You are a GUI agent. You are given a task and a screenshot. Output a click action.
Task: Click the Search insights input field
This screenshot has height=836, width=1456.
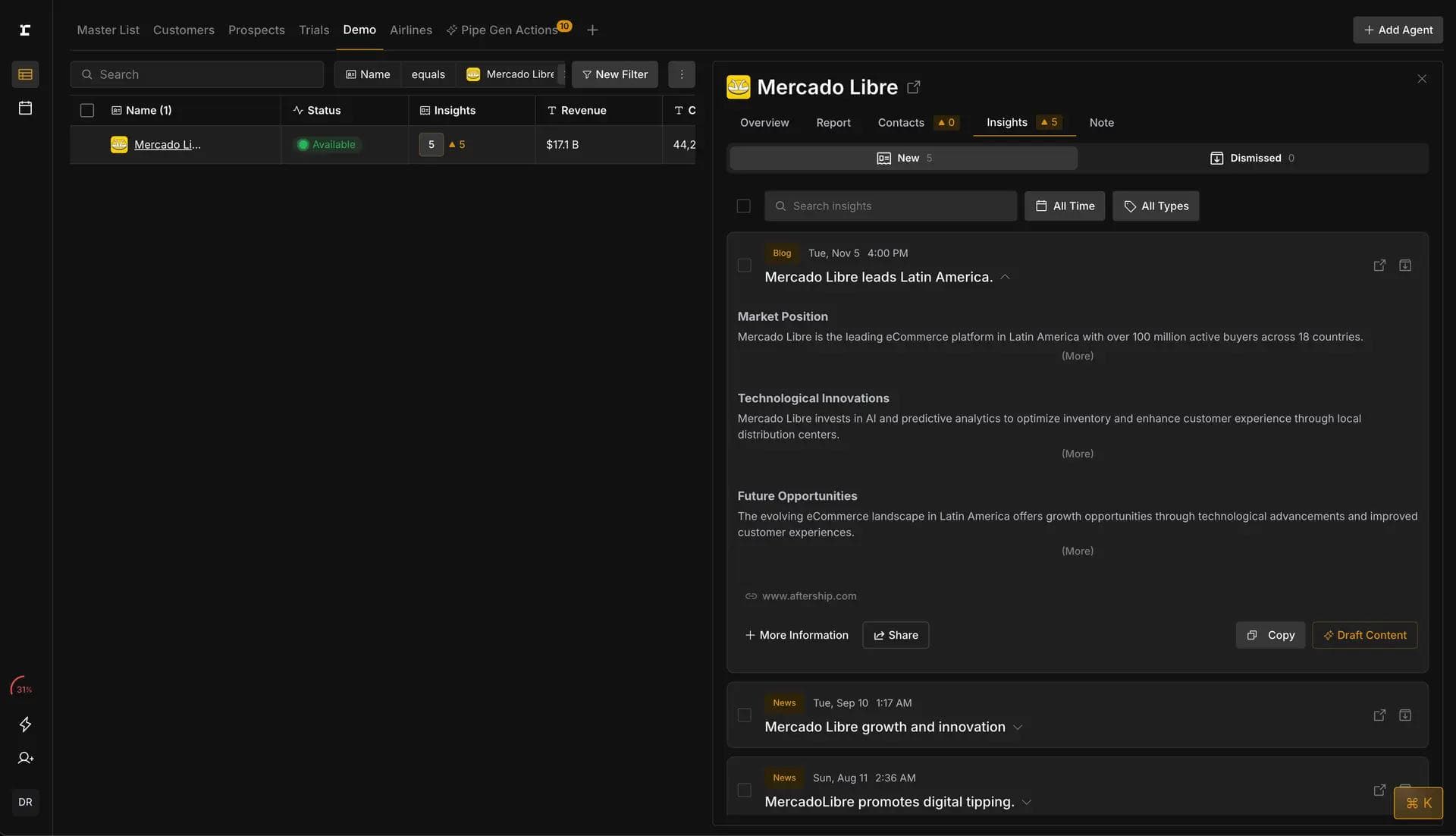click(891, 206)
